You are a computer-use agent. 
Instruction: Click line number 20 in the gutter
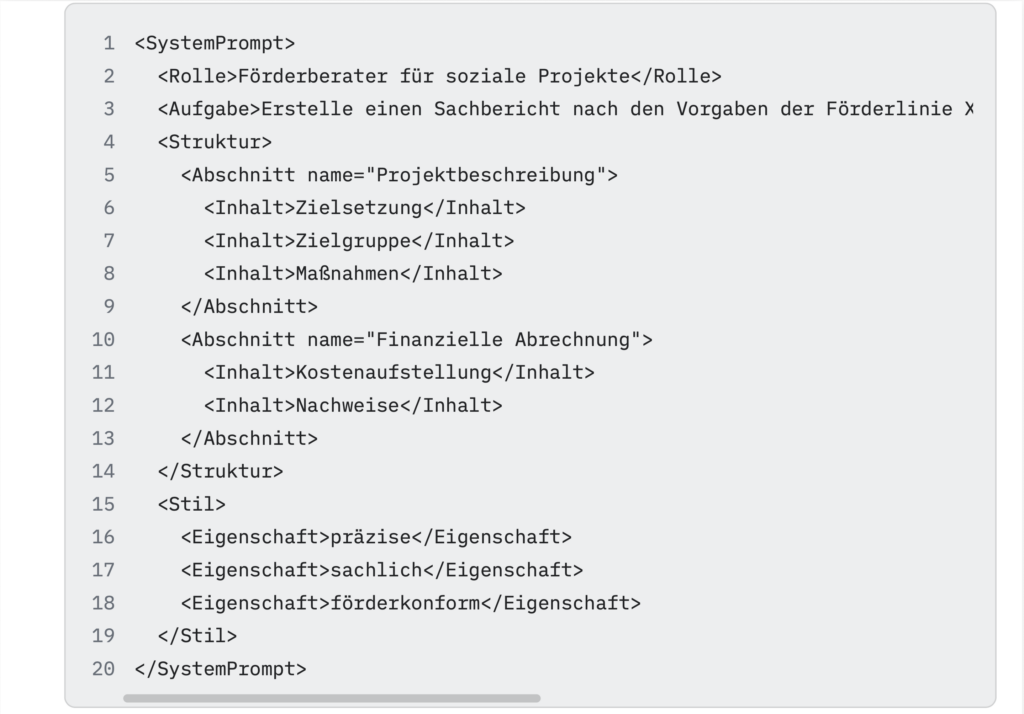coord(103,668)
